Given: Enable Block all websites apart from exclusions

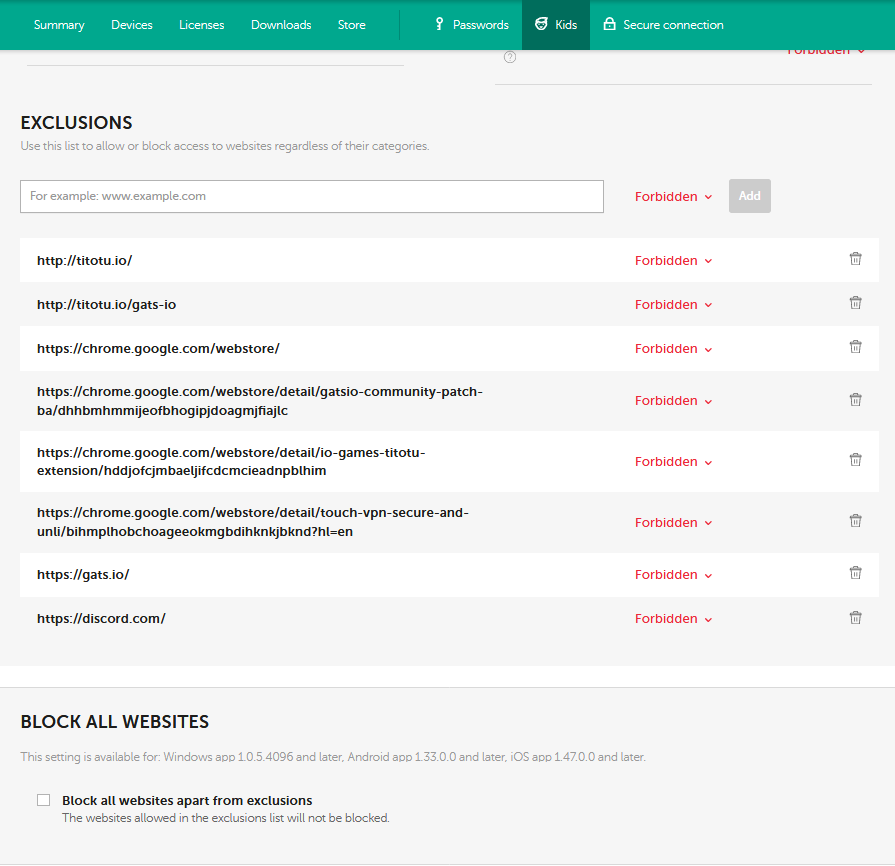Looking at the screenshot, I should [43, 800].
